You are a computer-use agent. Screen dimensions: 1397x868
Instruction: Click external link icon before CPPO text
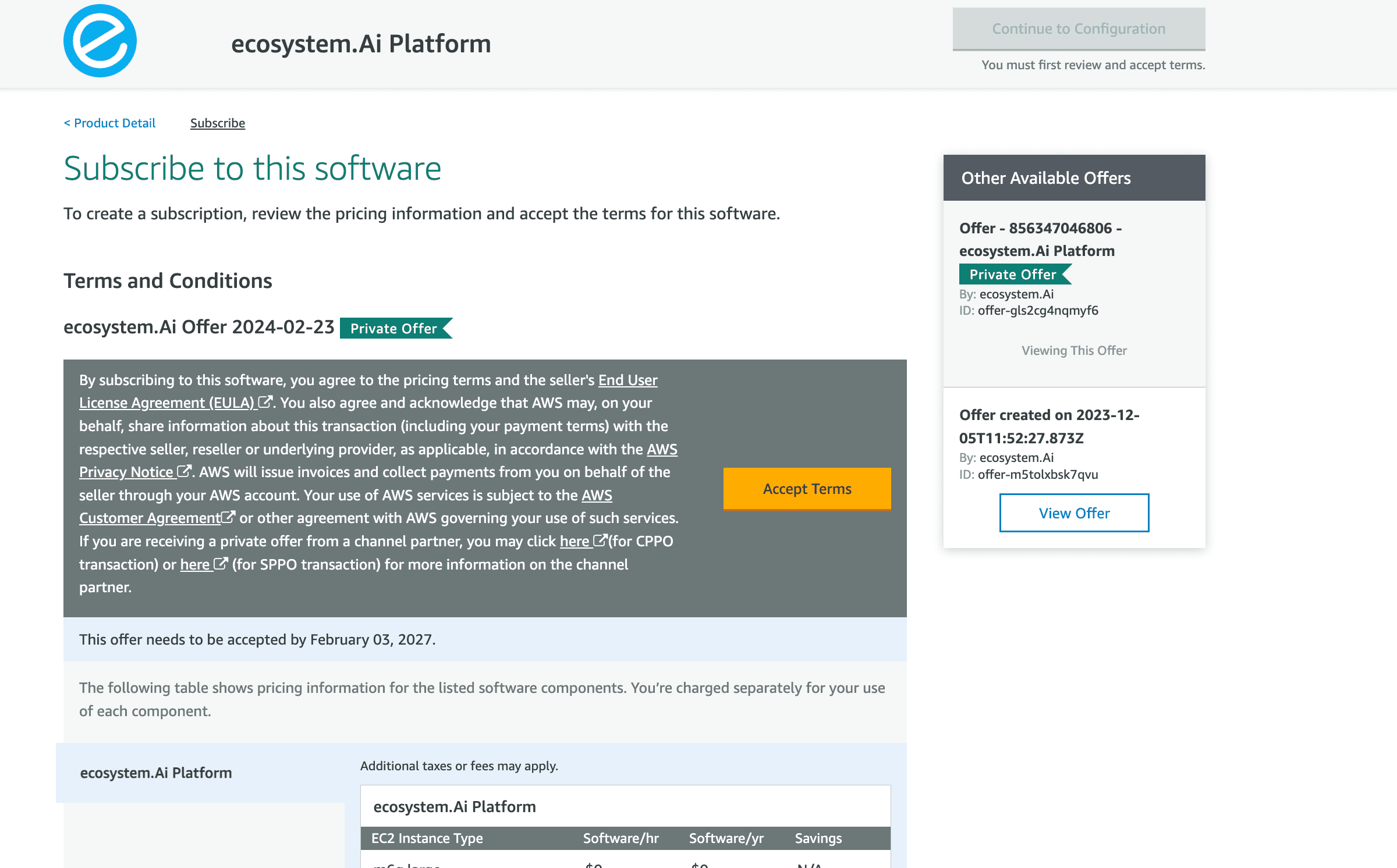600,540
